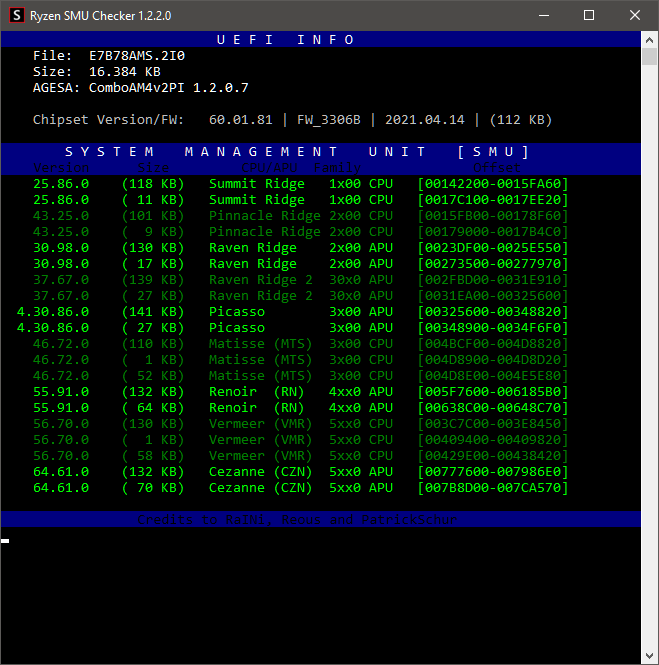Click Matisse offset [004D8900-004D8D20]
The height and width of the screenshot is (665, 659).
coord(493,360)
